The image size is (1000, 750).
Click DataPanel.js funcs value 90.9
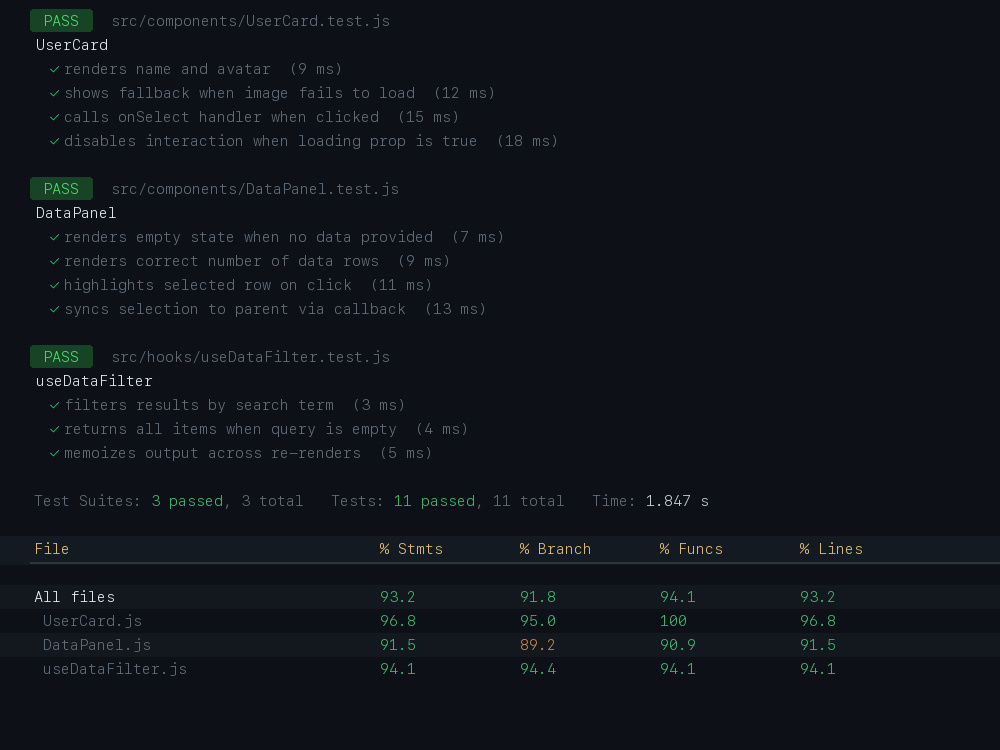[x=678, y=645]
